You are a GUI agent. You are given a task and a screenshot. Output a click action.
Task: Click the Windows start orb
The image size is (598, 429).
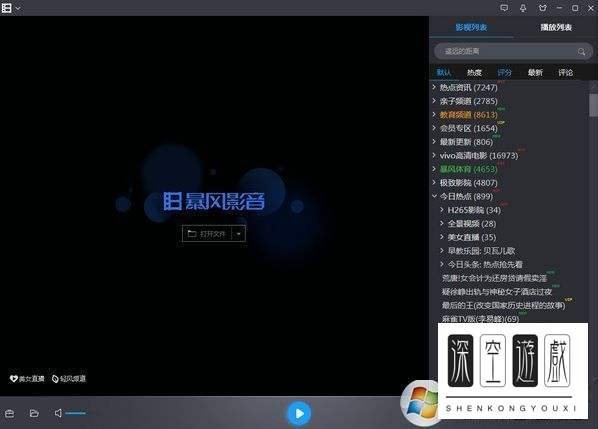420,403
